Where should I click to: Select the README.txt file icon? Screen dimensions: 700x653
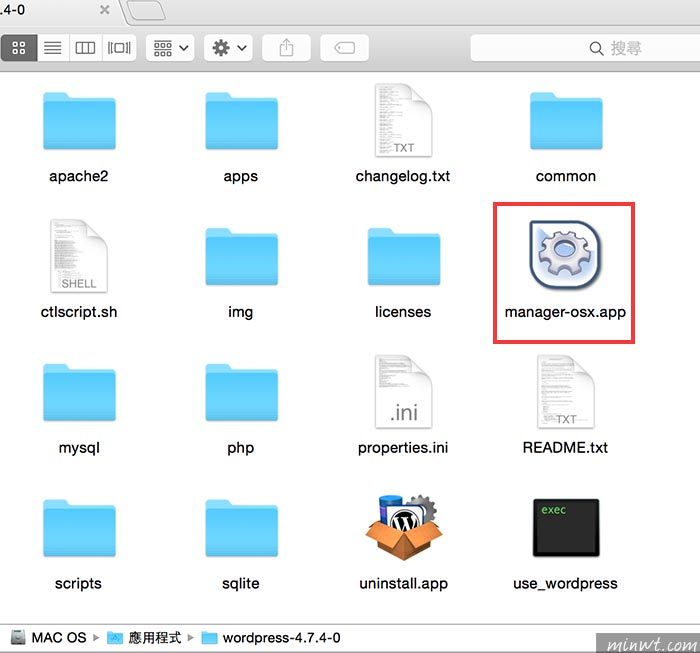pos(566,392)
